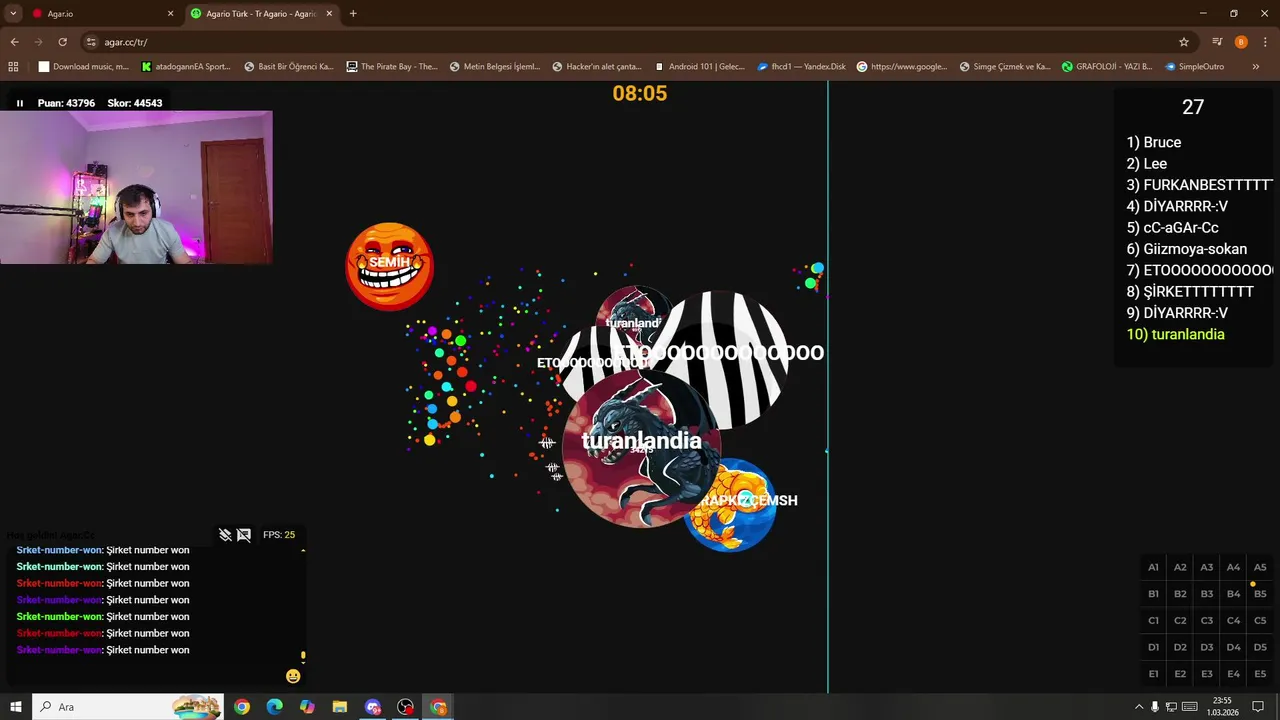Open the Basit Bir Öğrenci bookmark
The image size is (1280, 720).
(289, 67)
